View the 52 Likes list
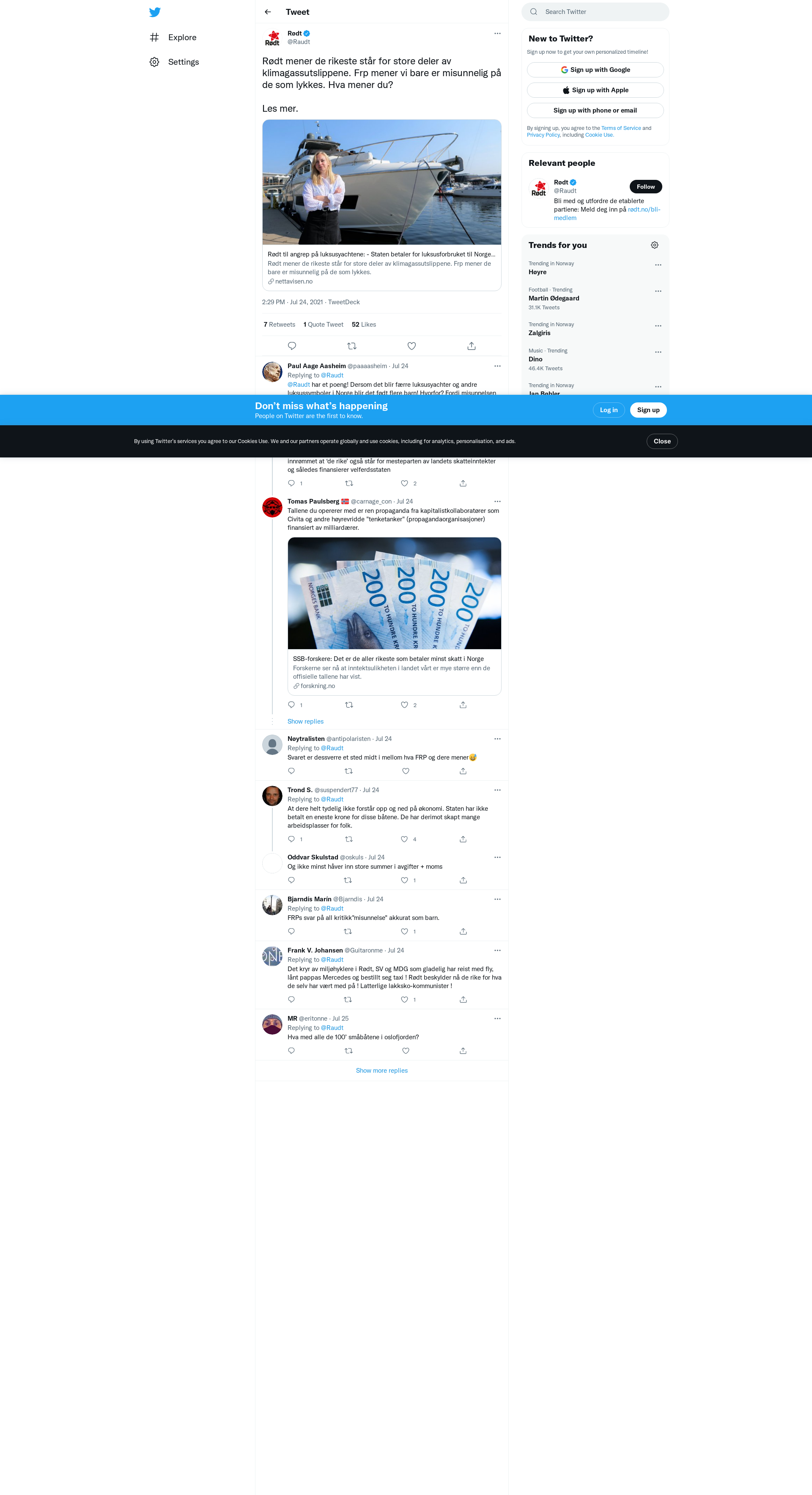The width and height of the screenshot is (812, 1495). point(364,325)
